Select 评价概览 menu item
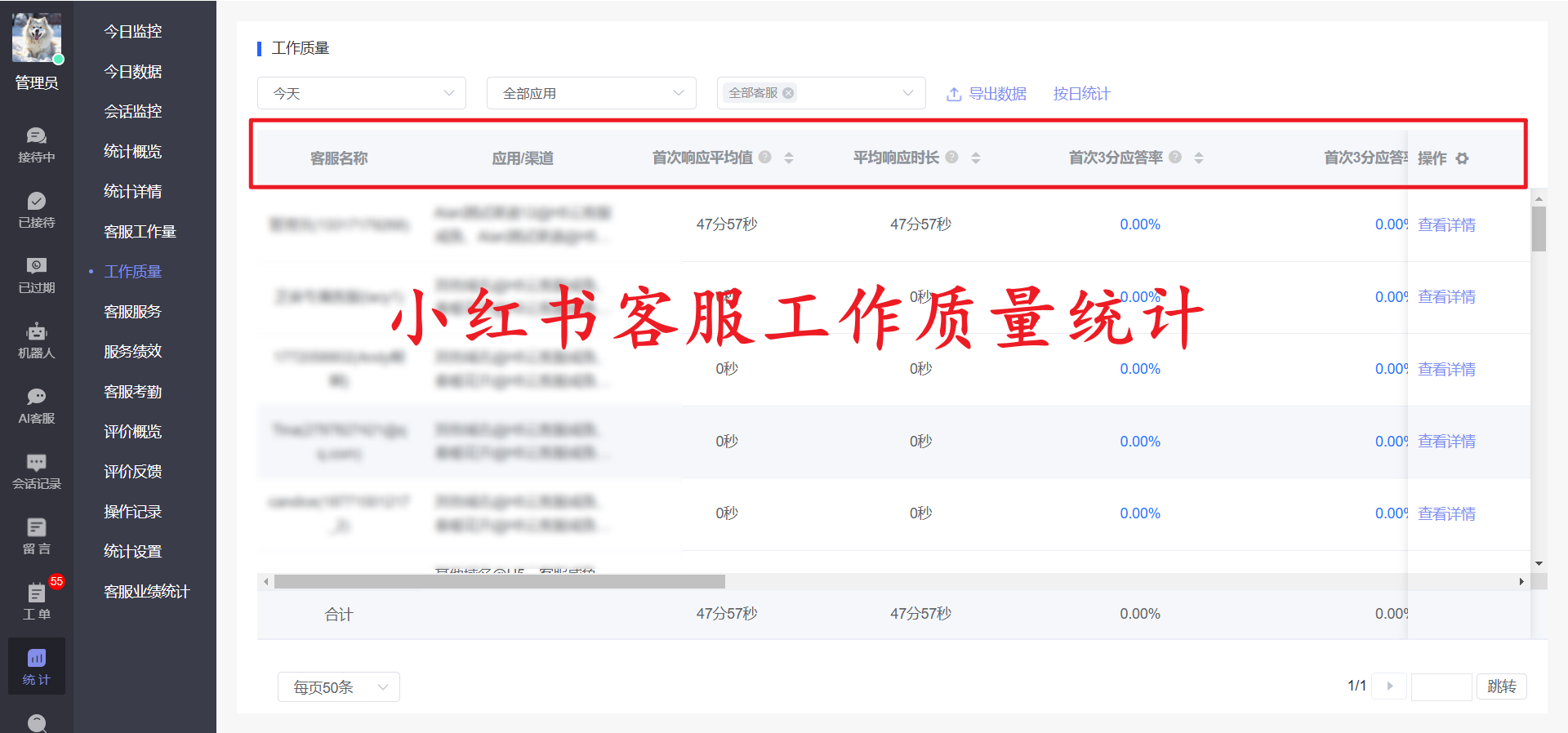Image resolution: width=1568 pixels, height=733 pixels. [133, 431]
